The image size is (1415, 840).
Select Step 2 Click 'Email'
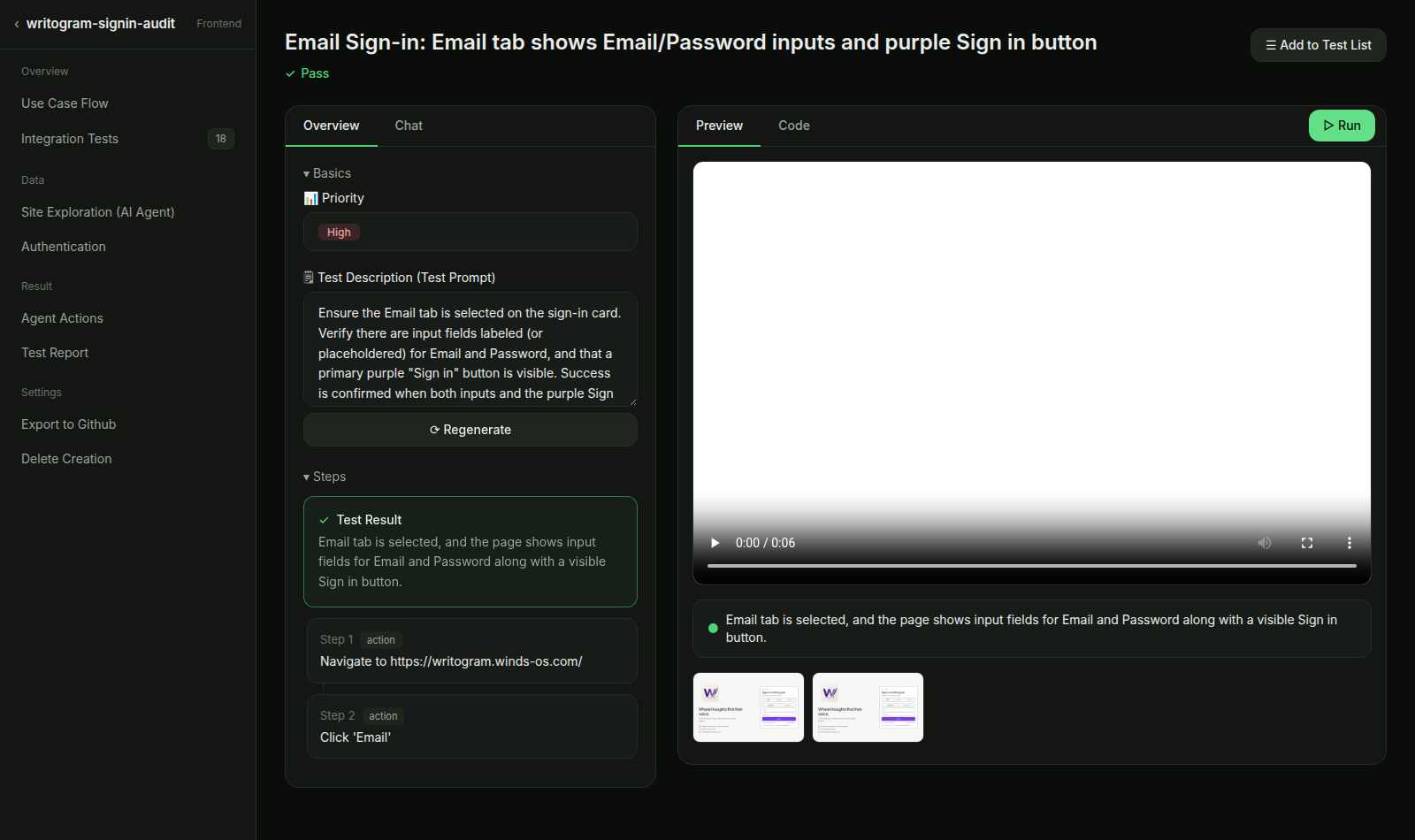click(x=470, y=727)
